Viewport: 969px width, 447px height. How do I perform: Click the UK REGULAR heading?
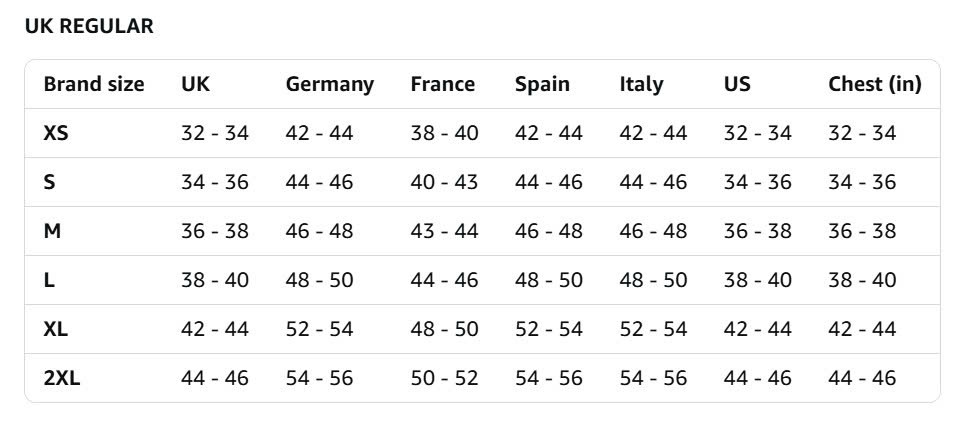[89, 26]
